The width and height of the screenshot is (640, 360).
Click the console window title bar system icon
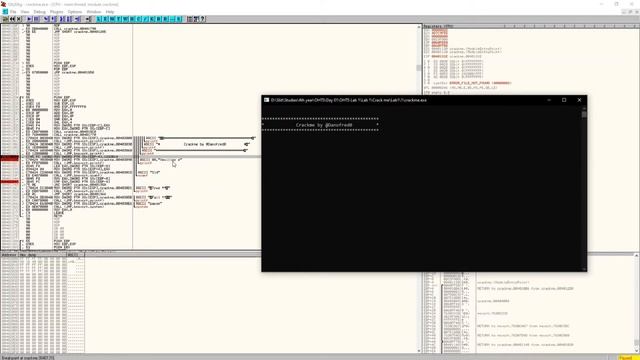click(x=266, y=100)
